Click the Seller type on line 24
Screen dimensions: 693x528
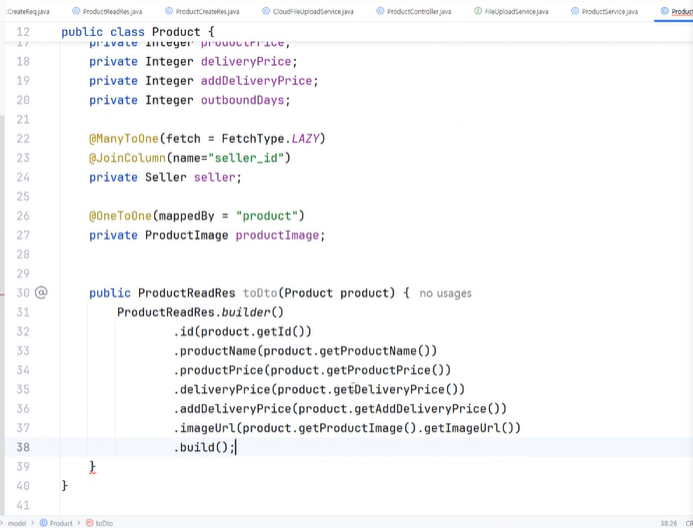pyautogui.click(x=166, y=177)
